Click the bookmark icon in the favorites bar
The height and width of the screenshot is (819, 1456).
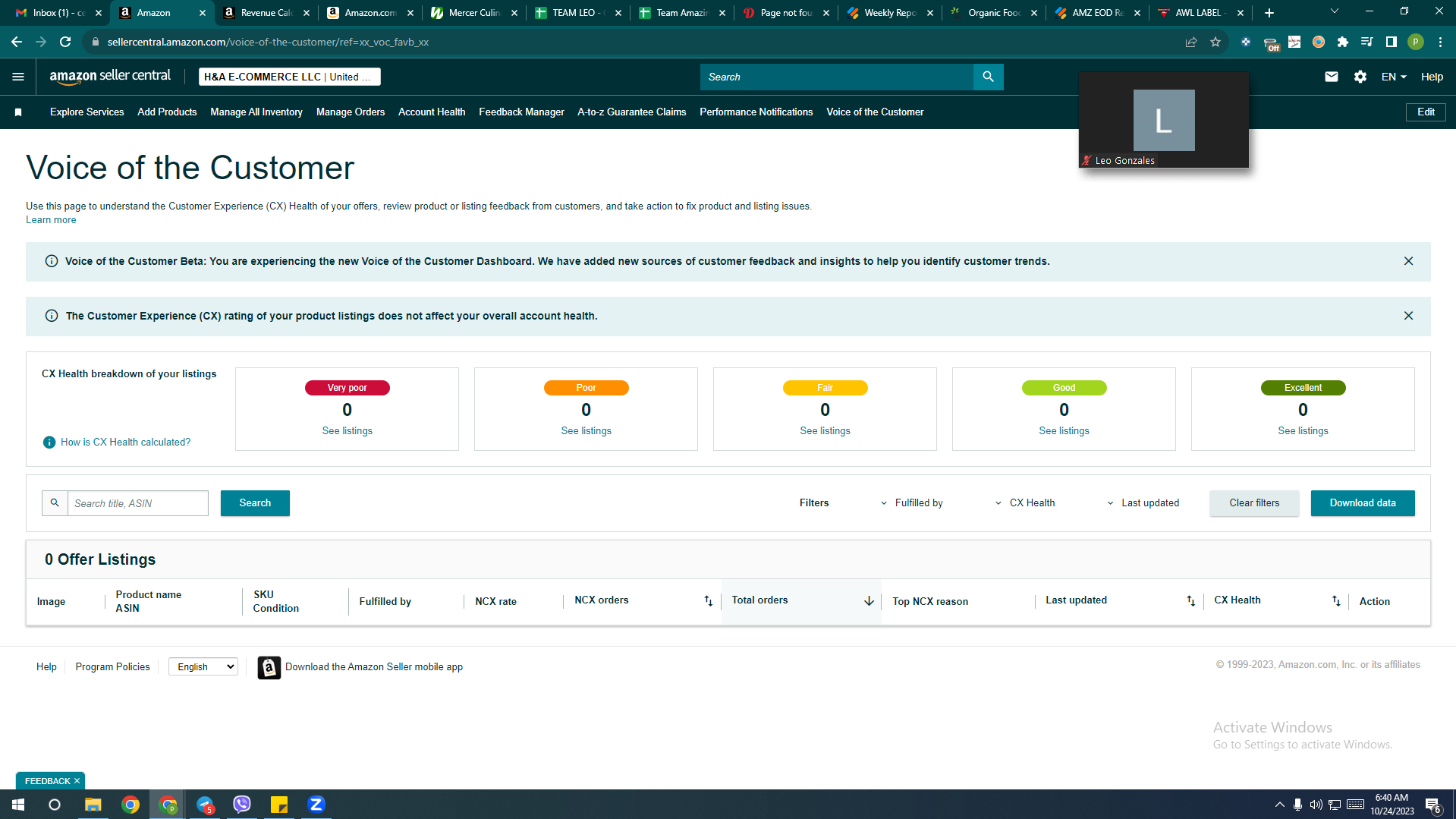18,112
